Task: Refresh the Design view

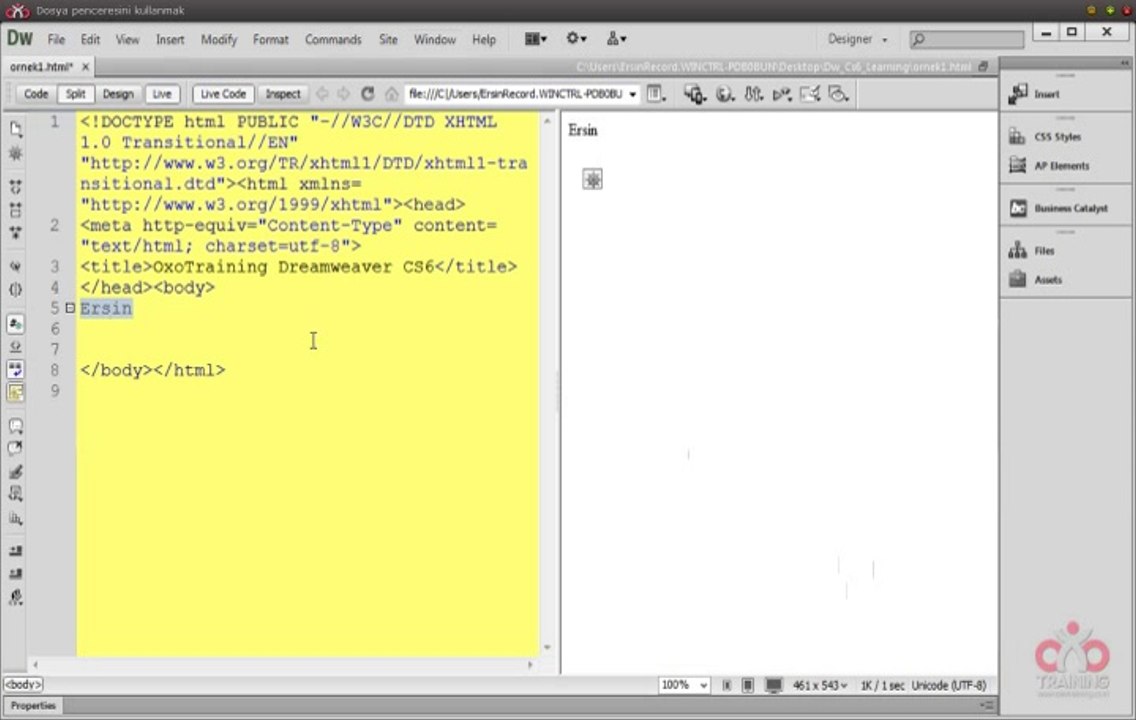Action: tap(368, 94)
